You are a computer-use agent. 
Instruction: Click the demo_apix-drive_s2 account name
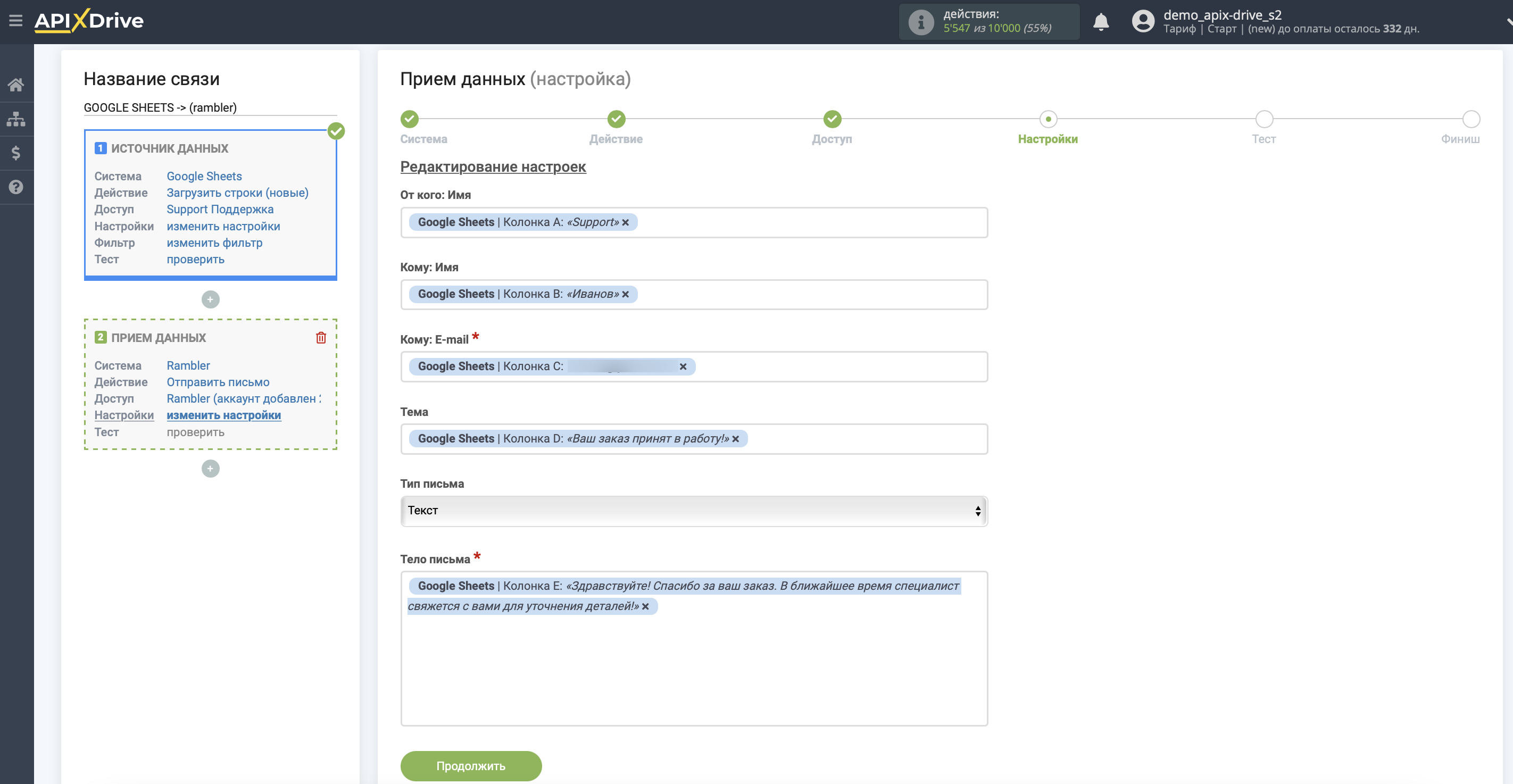click(x=1223, y=15)
